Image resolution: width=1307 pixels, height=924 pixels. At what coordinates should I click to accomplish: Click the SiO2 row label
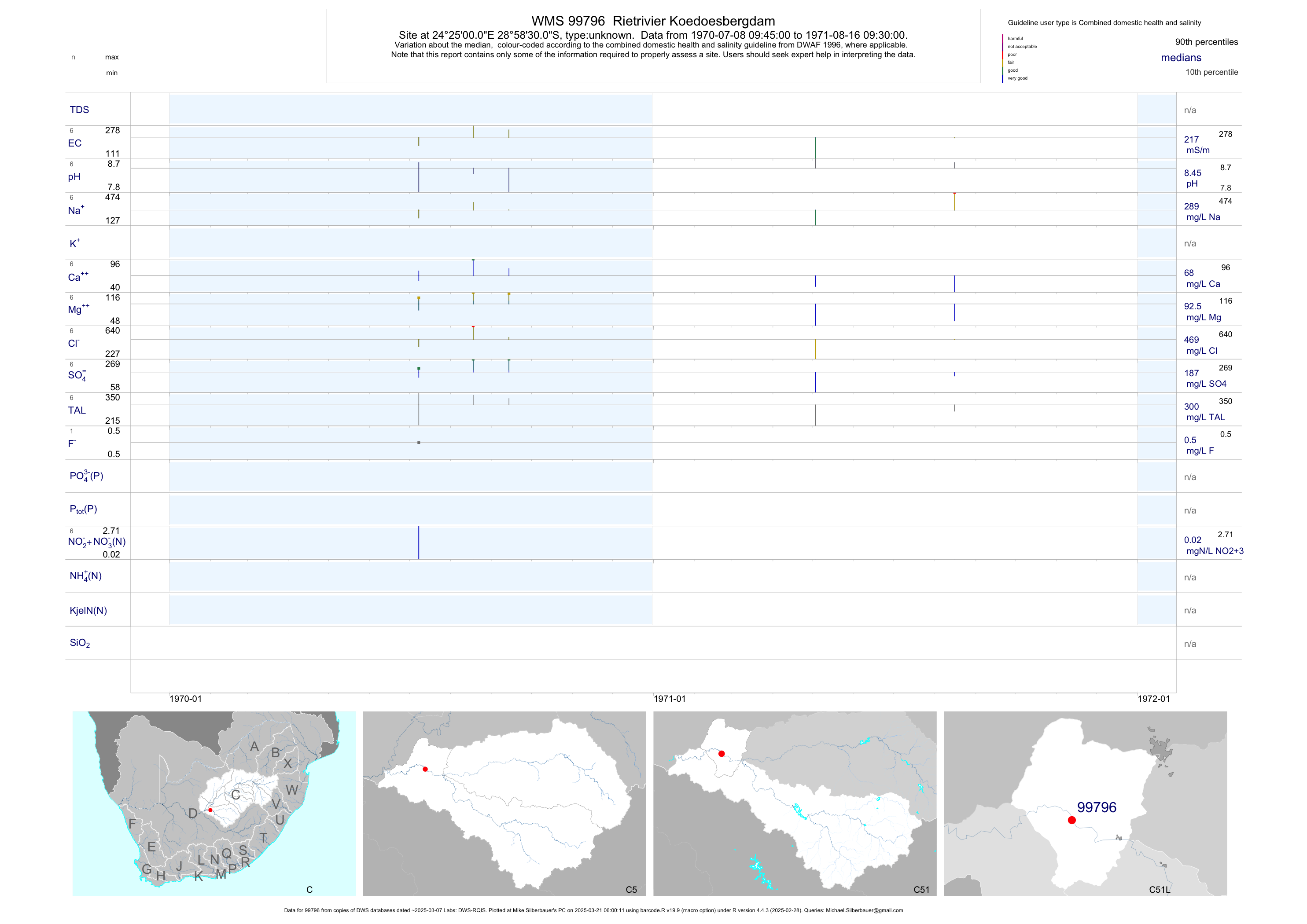click(80, 643)
